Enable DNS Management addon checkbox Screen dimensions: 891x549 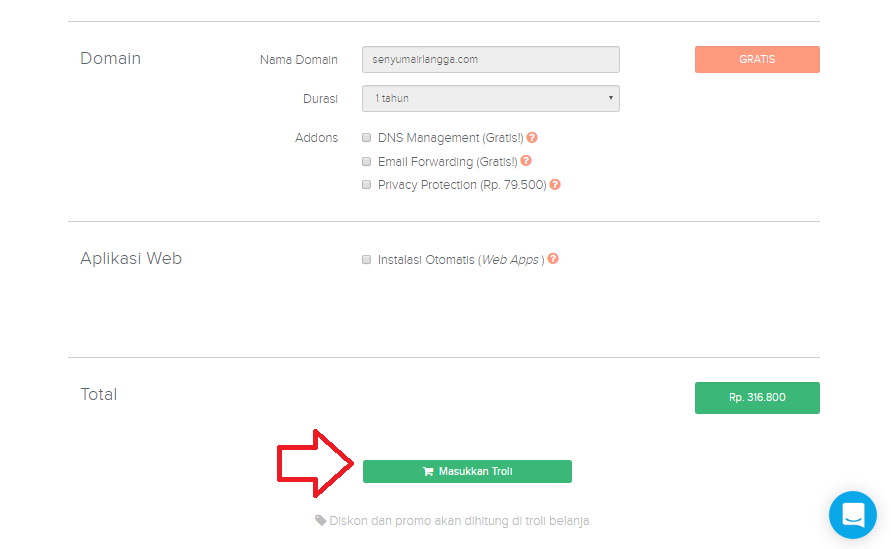367,138
